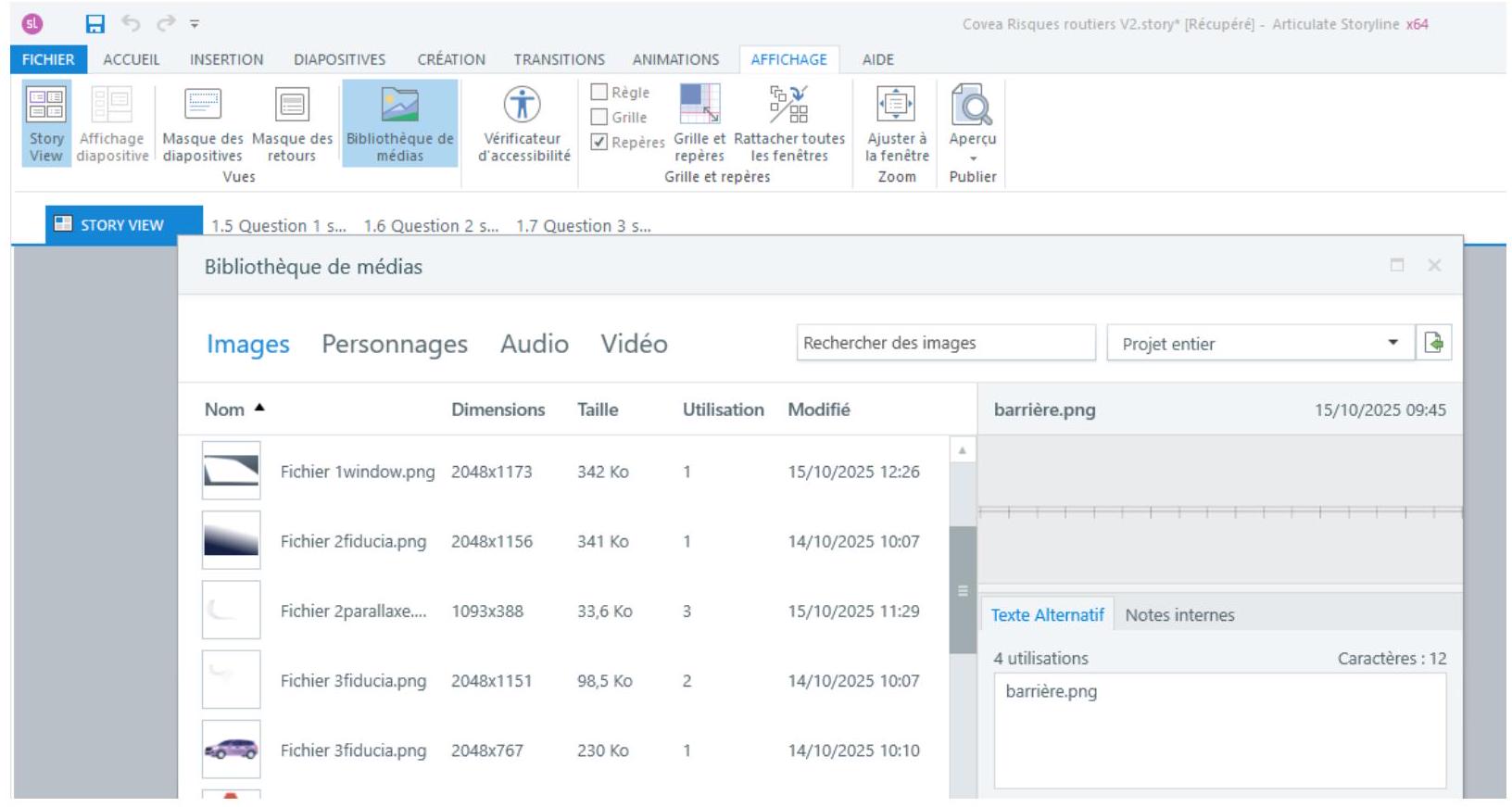
Task: Open the Notes internes tab
Action: pyautogui.click(x=1179, y=615)
